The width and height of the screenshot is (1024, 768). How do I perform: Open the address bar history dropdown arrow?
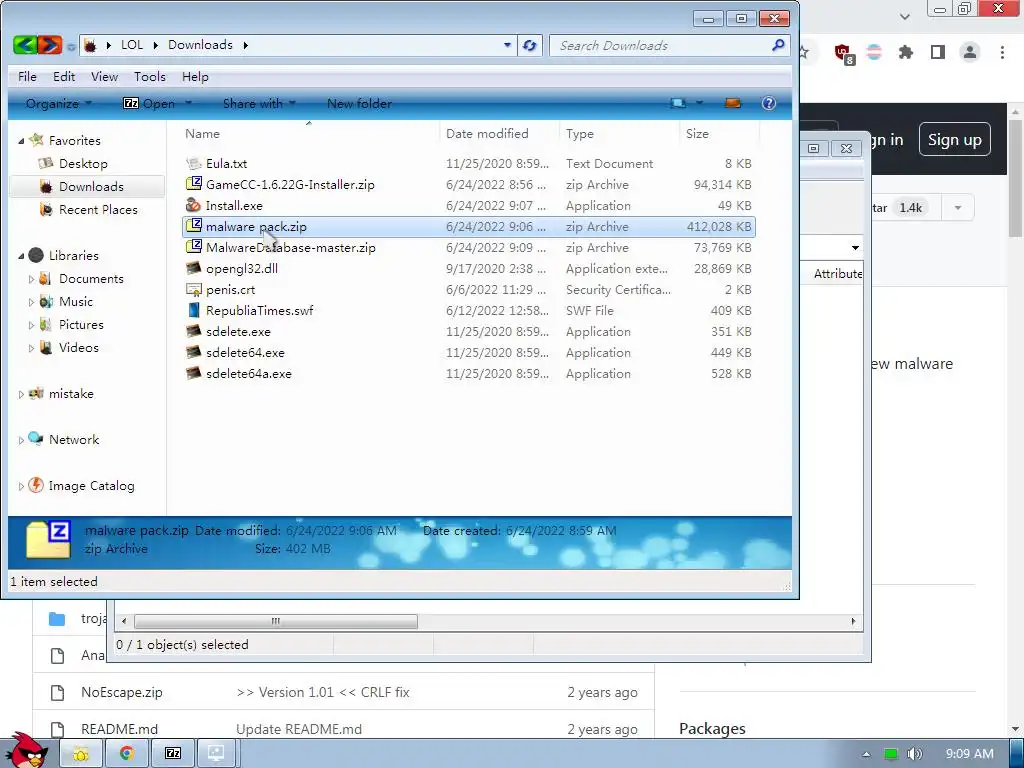pos(507,45)
